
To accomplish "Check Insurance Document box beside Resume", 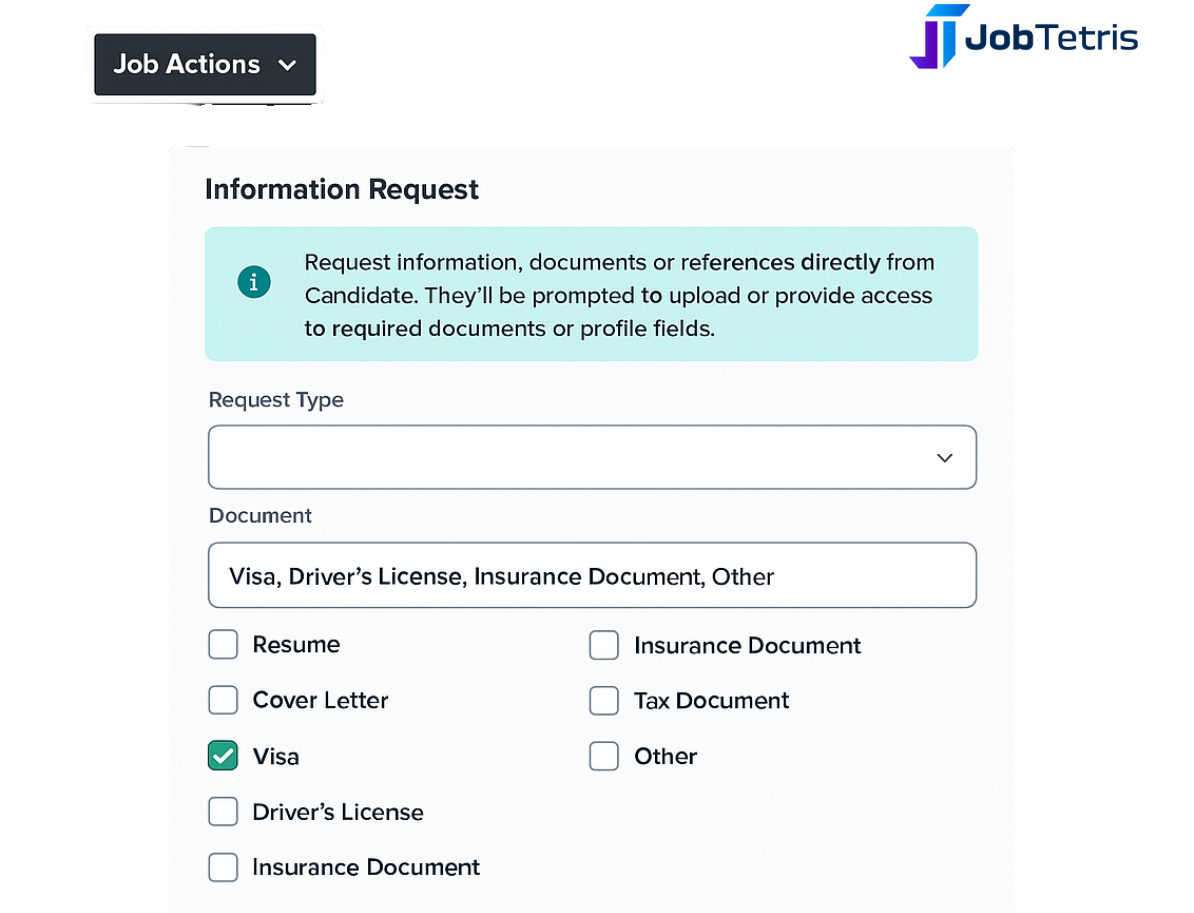I will 604,645.
